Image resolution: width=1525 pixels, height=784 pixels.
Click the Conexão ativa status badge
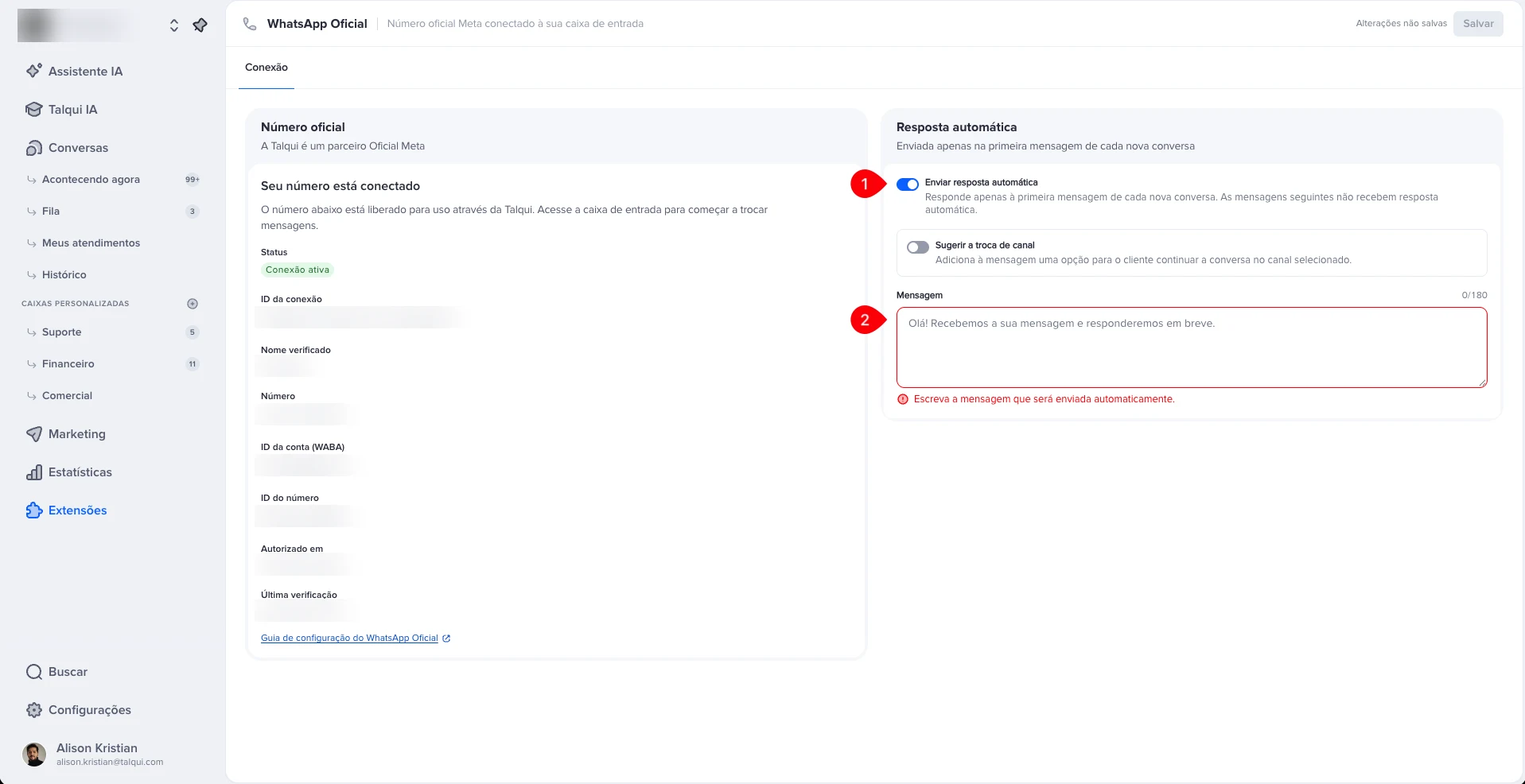click(298, 270)
